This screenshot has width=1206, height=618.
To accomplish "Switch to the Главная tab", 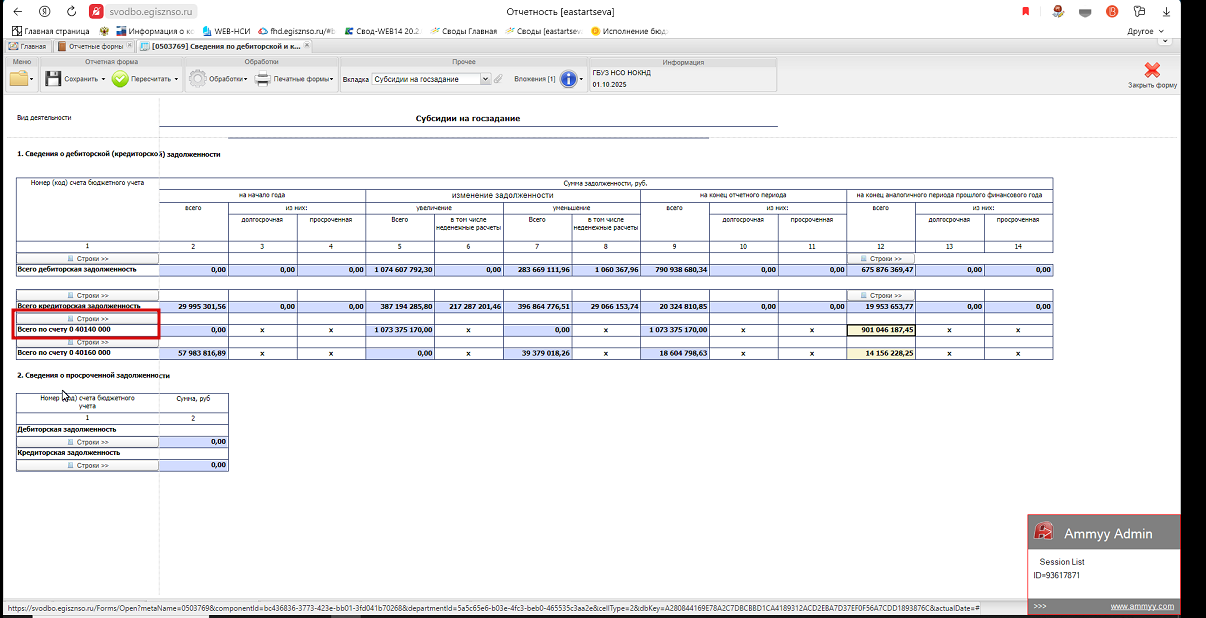I will tap(28, 46).
